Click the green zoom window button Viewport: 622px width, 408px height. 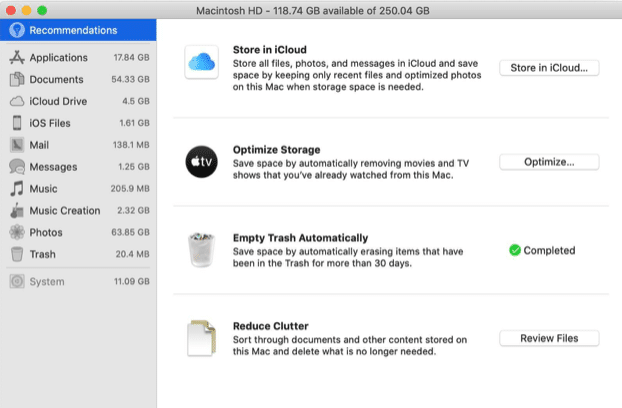tap(43, 8)
